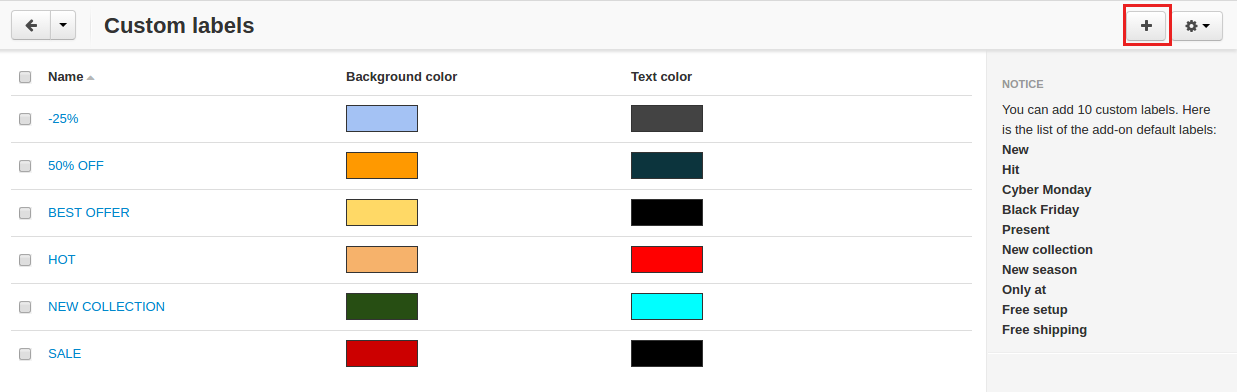
Task: Check the box for BEST OFFER label
Action: (x=25, y=213)
